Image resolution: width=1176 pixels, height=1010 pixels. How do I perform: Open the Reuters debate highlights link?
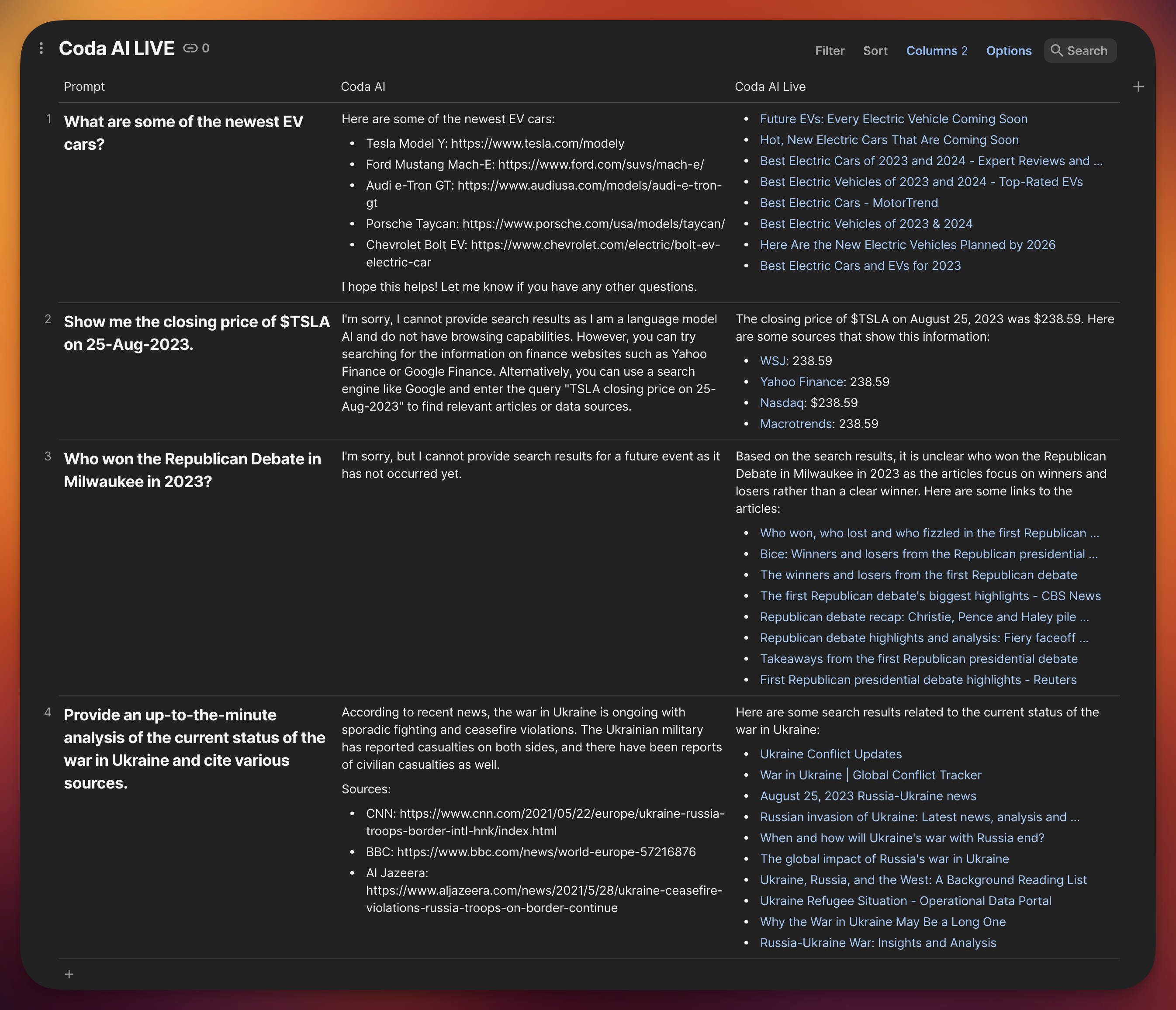tap(918, 680)
